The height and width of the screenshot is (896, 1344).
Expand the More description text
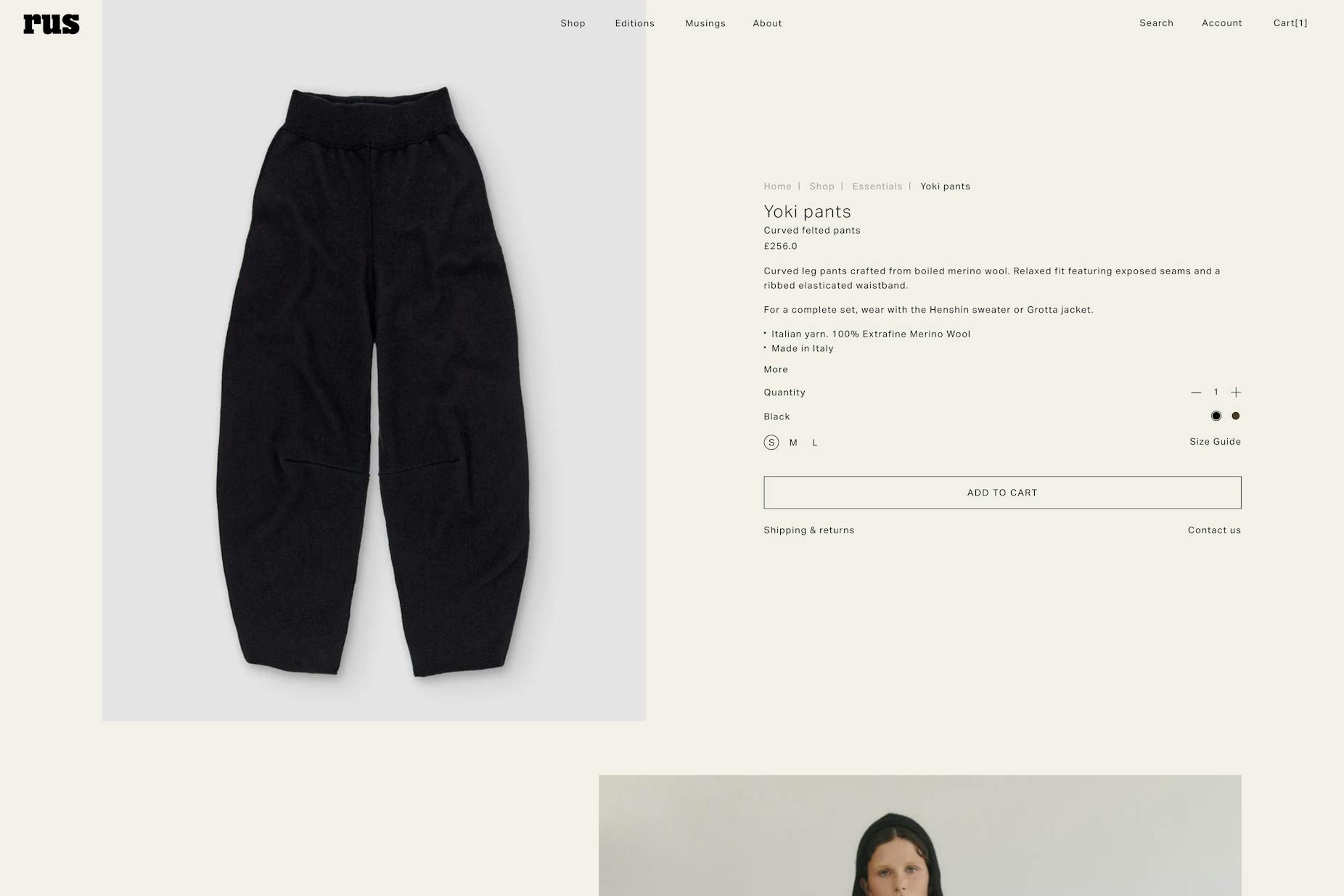point(776,369)
